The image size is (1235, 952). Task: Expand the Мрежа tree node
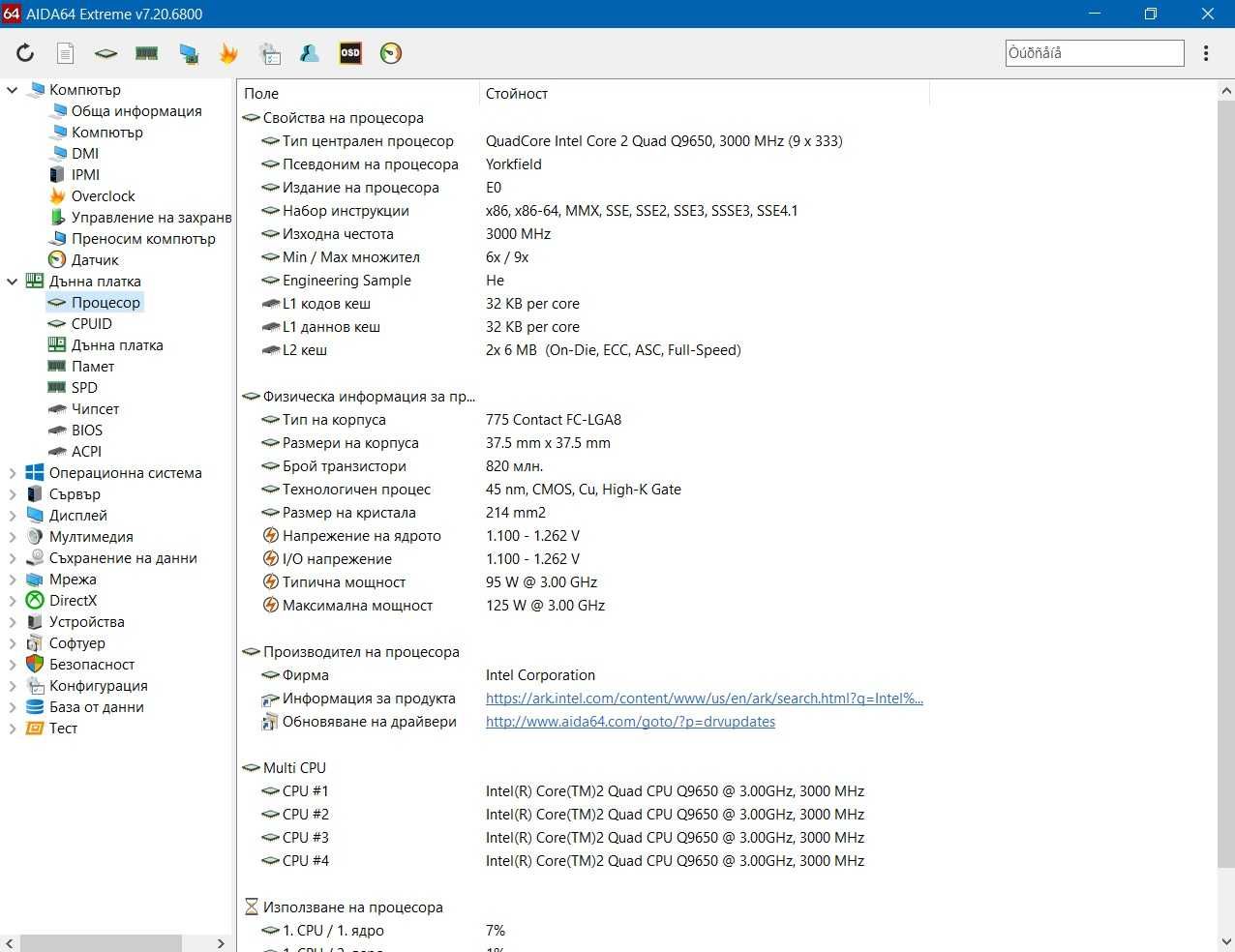12,580
